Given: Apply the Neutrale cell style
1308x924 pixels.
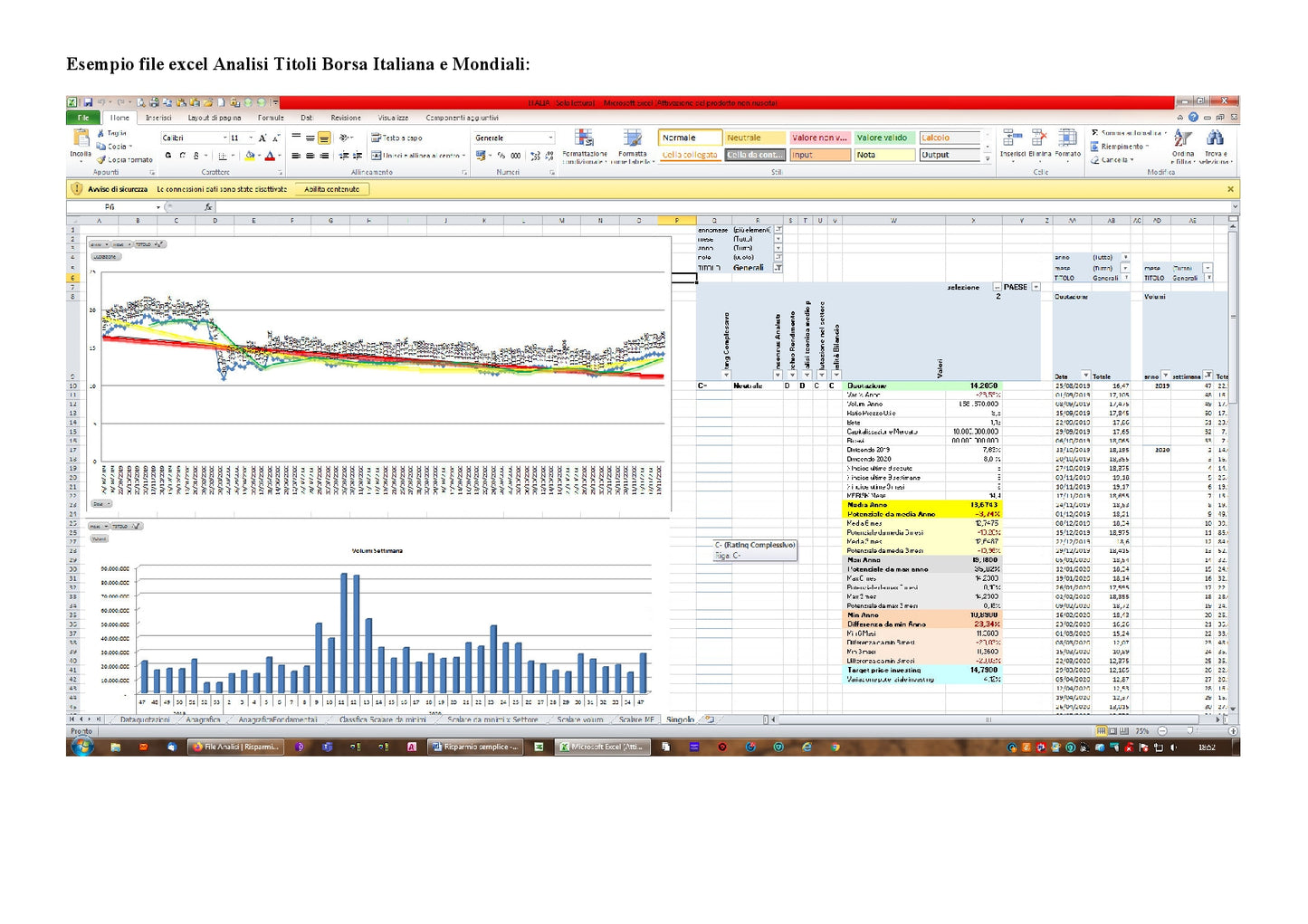Looking at the screenshot, I should pyautogui.click(x=756, y=138).
